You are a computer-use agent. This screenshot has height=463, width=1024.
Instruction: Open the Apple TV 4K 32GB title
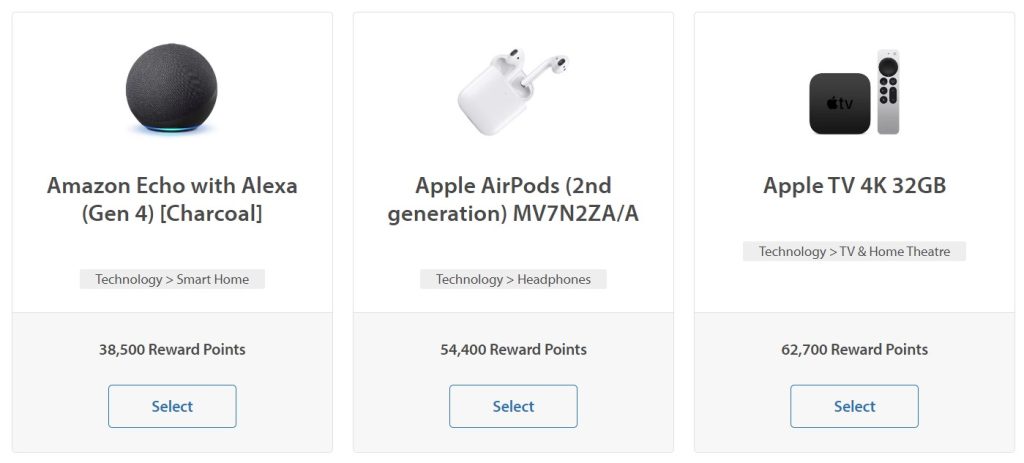pos(854,186)
